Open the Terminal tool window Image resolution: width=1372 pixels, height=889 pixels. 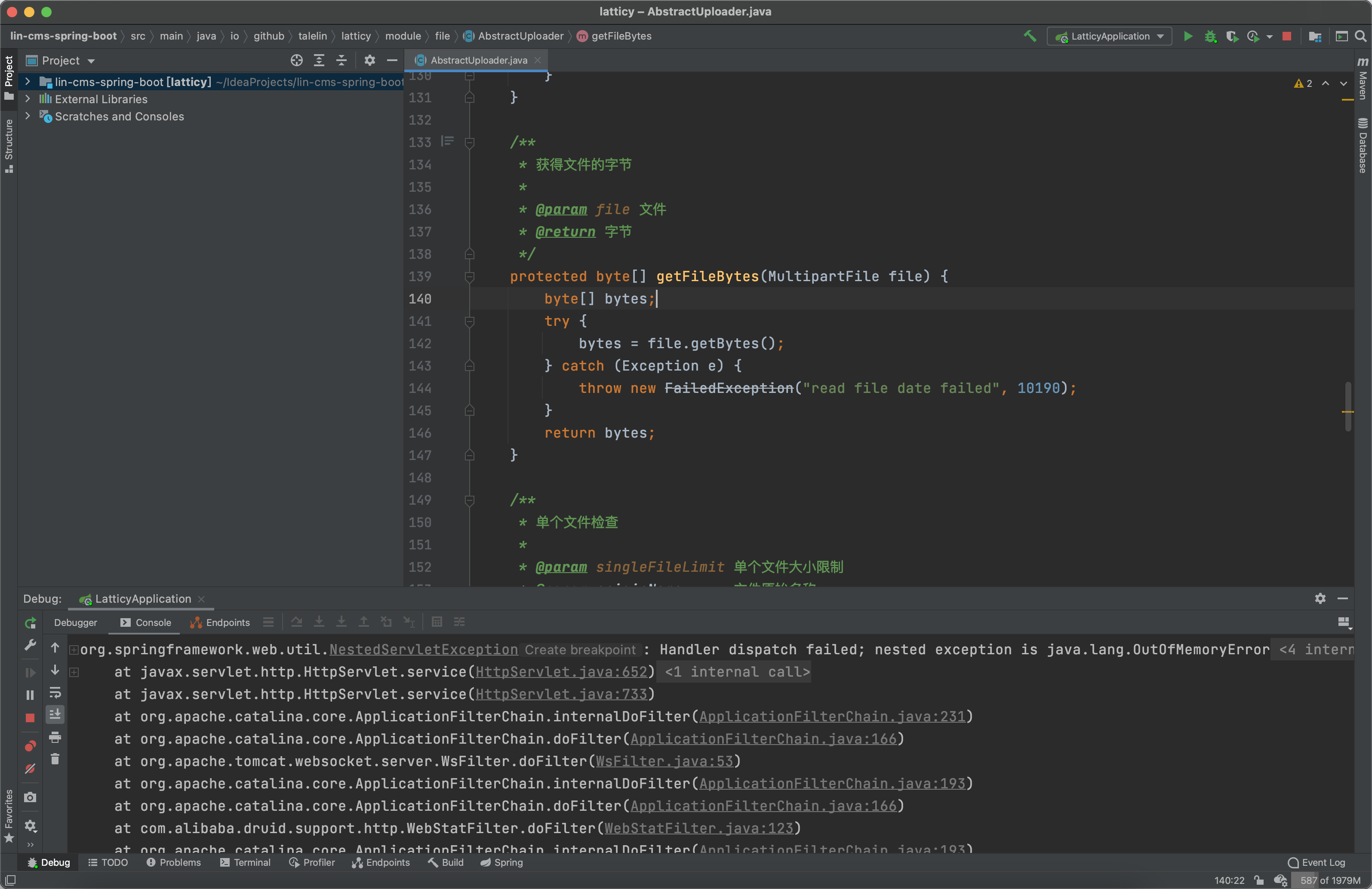click(245, 862)
